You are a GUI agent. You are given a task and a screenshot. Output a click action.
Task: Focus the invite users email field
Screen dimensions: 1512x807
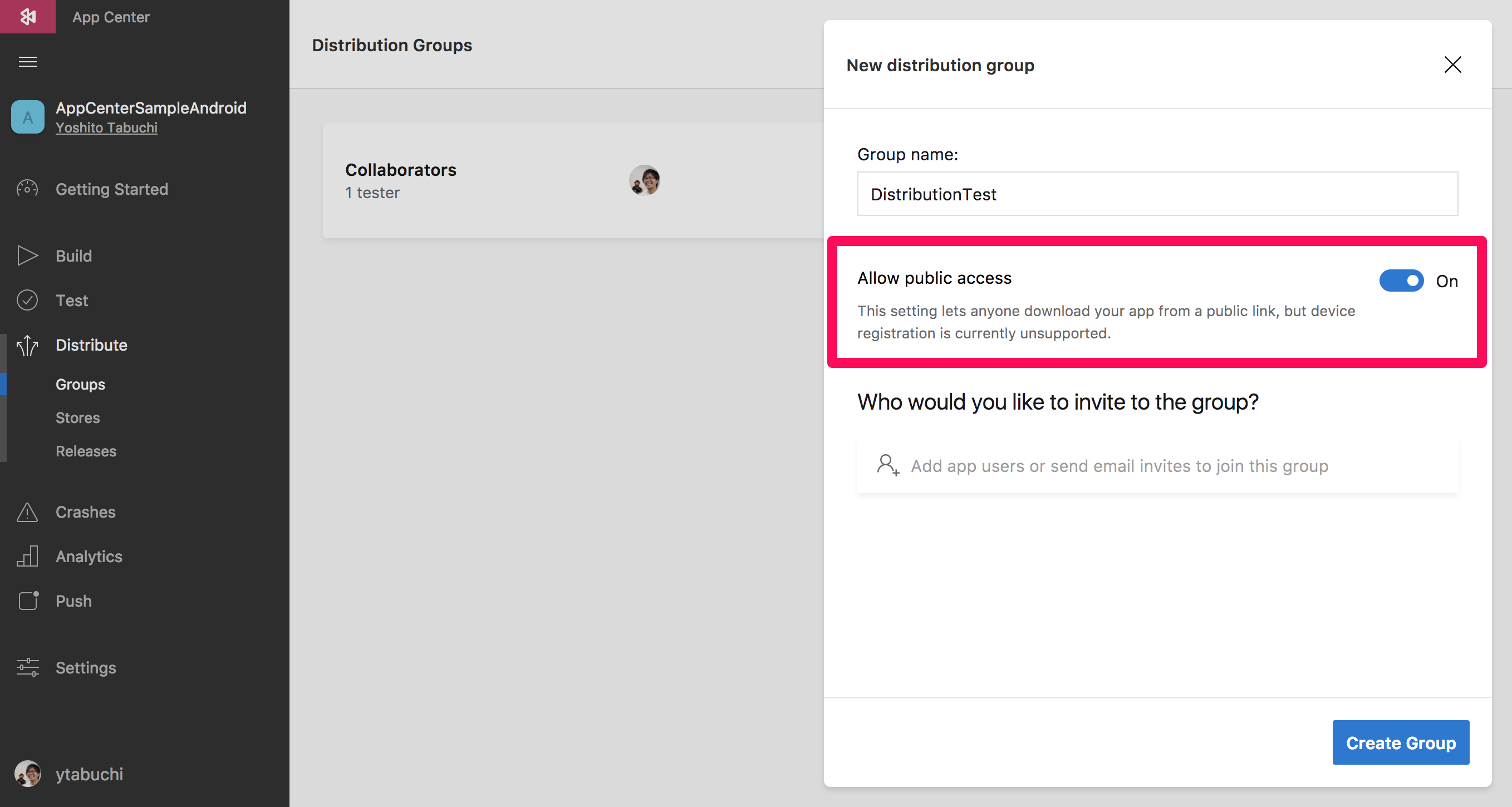click(x=1157, y=466)
